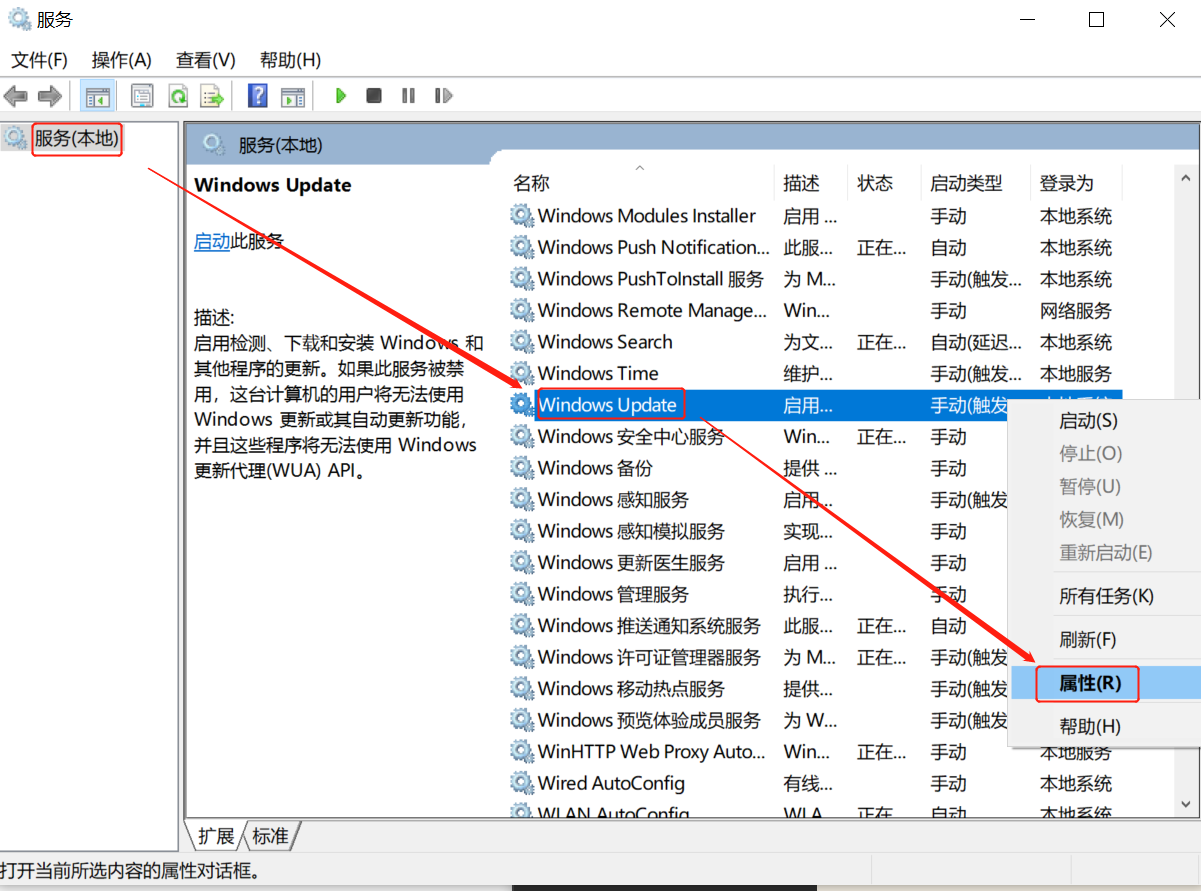The height and width of the screenshot is (891, 1201).
Task: Open the 文件(F) menu
Action: point(40,60)
